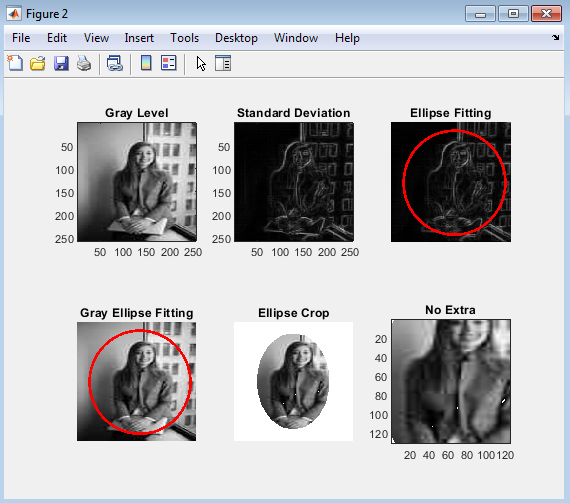This screenshot has height=503, width=570.
Task: Insert a legend using the toolbar icon
Action: click(169, 63)
